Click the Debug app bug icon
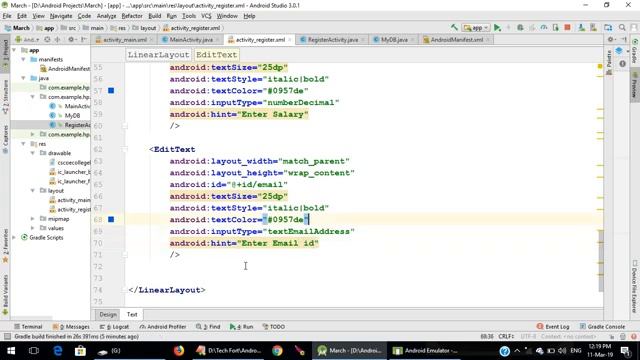Image resolution: width=640 pixels, height=360 pixels. (520, 27)
